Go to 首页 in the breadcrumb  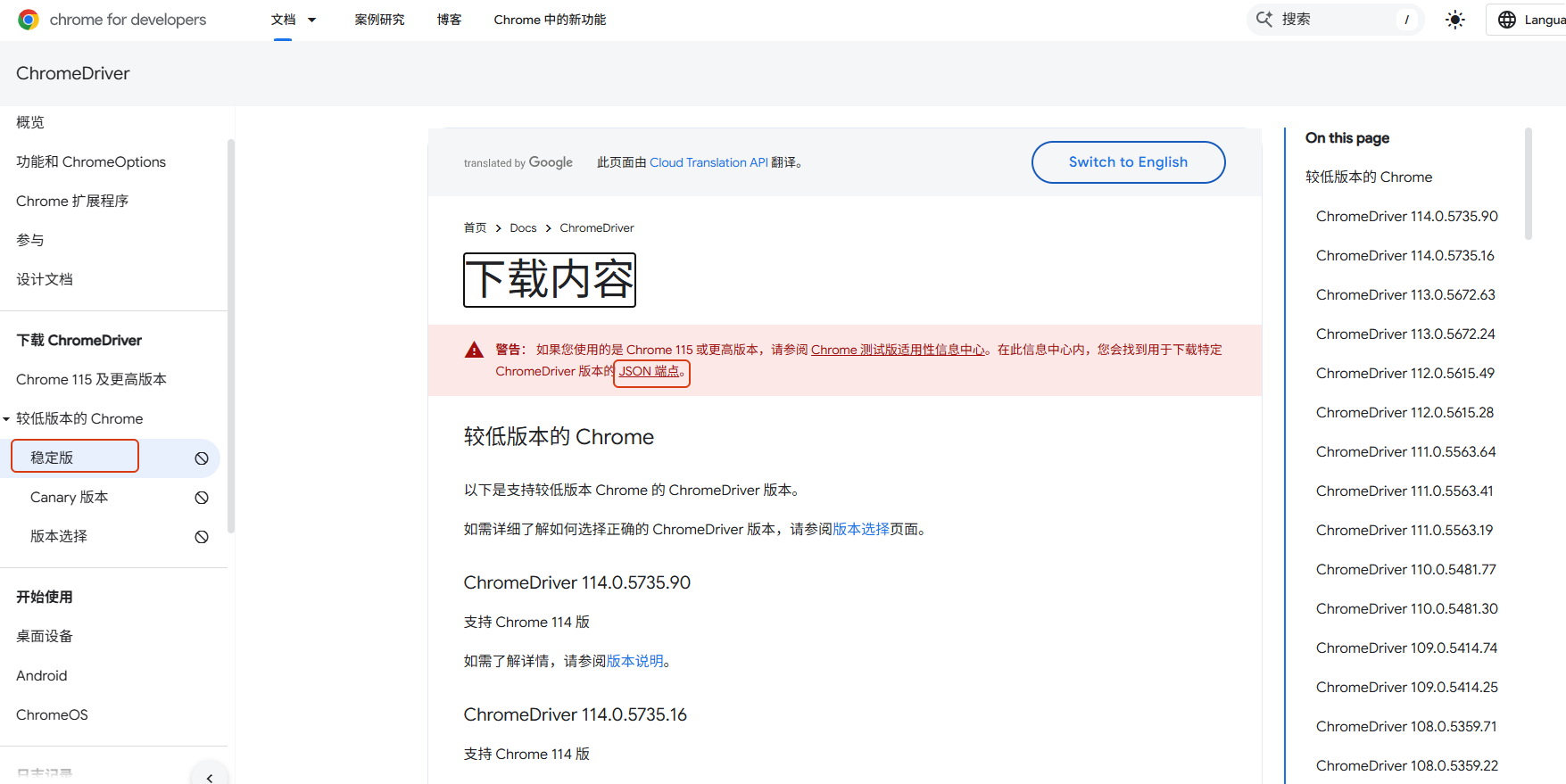click(x=475, y=228)
